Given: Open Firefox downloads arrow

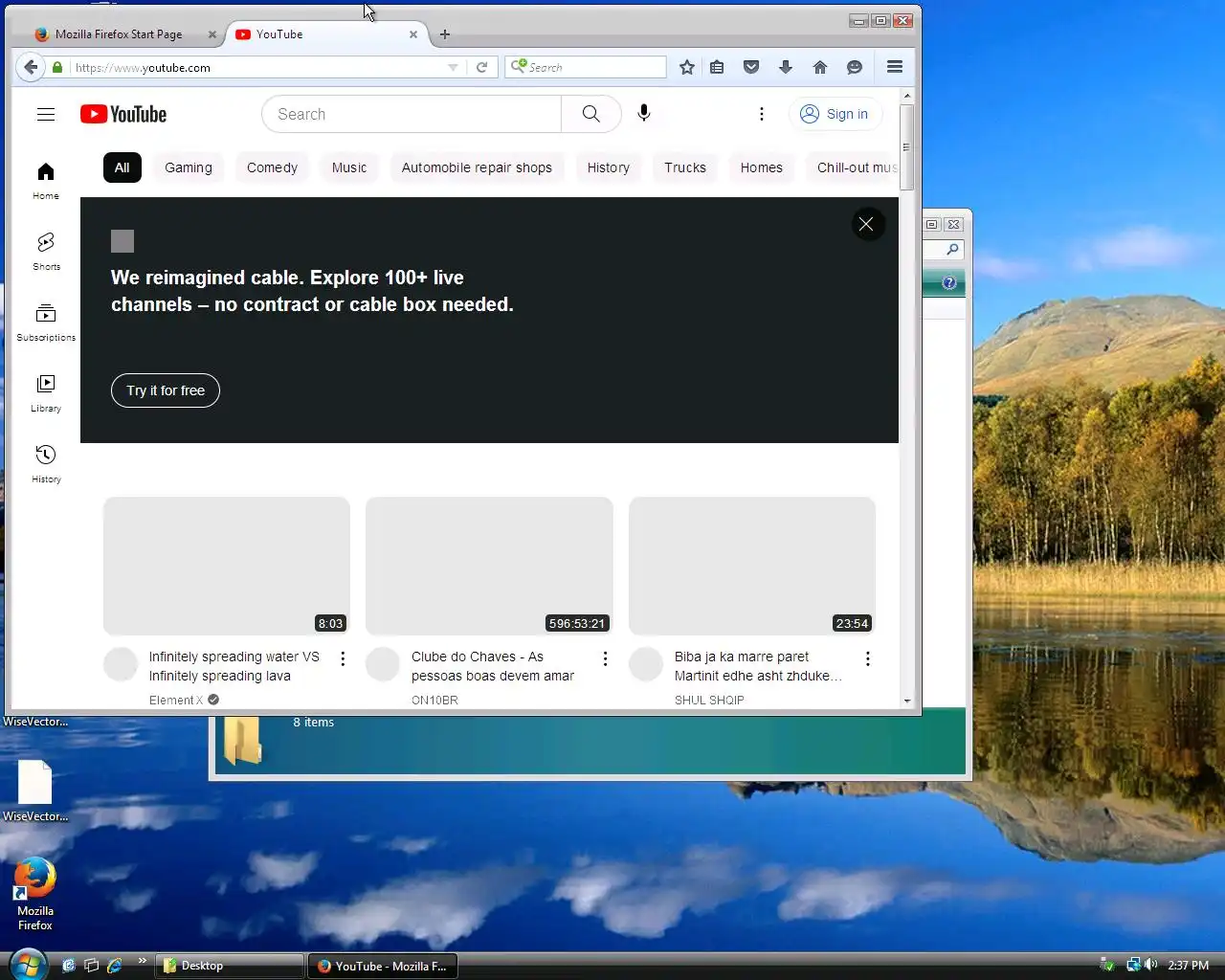Looking at the screenshot, I should point(786,67).
